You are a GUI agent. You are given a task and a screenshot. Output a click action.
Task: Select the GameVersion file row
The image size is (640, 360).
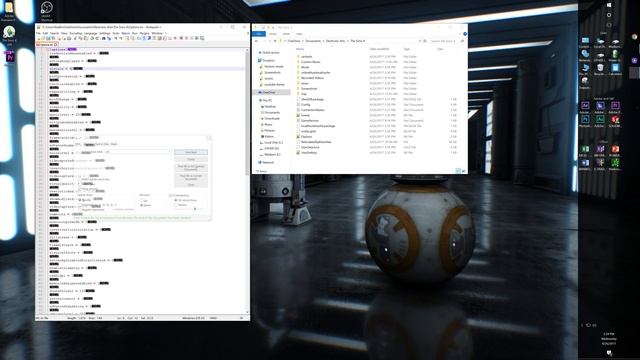(376, 121)
